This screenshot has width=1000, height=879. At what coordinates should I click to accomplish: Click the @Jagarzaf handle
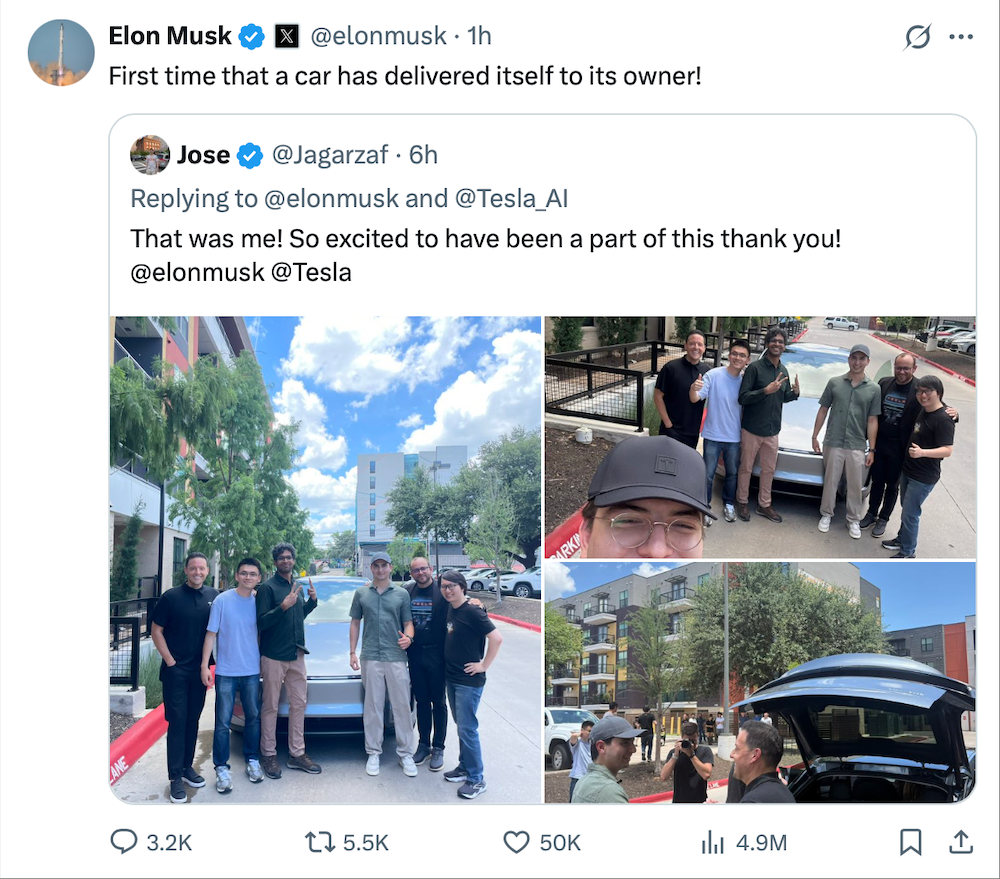coord(330,155)
